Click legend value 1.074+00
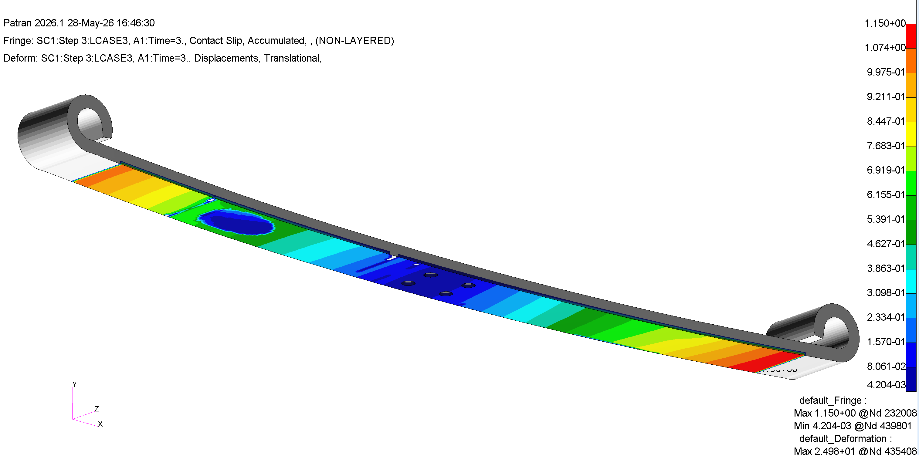The height and width of the screenshot is (455, 919). (x=885, y=47)
